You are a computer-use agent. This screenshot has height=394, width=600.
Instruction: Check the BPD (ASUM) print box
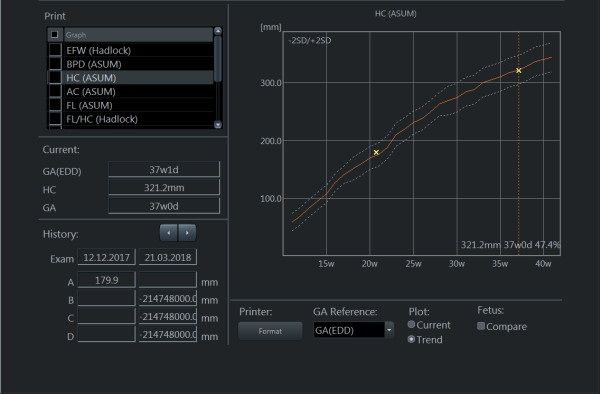click(55, 63)
